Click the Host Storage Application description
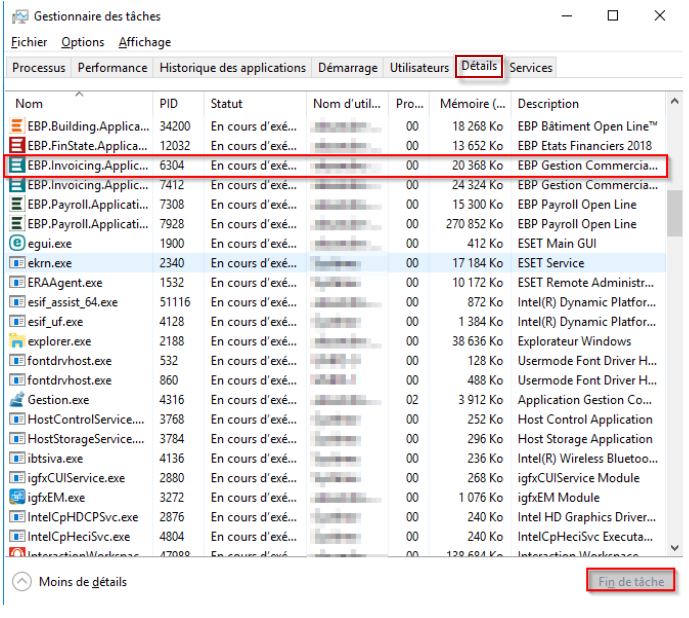Image resolution: width=689 pixels, height=618 pixels. (x=585, y=439)
